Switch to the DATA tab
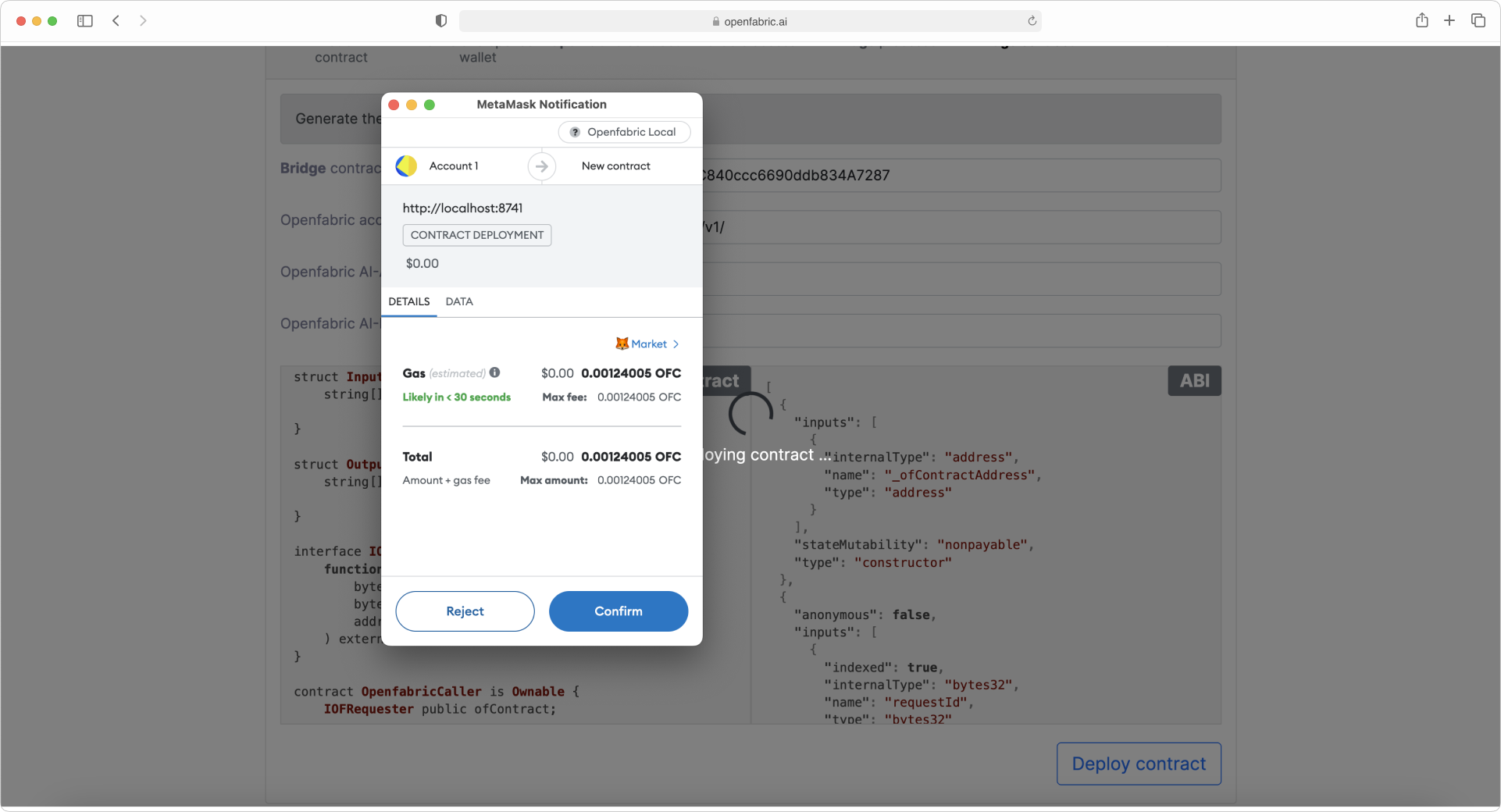Image resolution: width=1501 pixels, height=812 pixels. [x=459, y=301]
